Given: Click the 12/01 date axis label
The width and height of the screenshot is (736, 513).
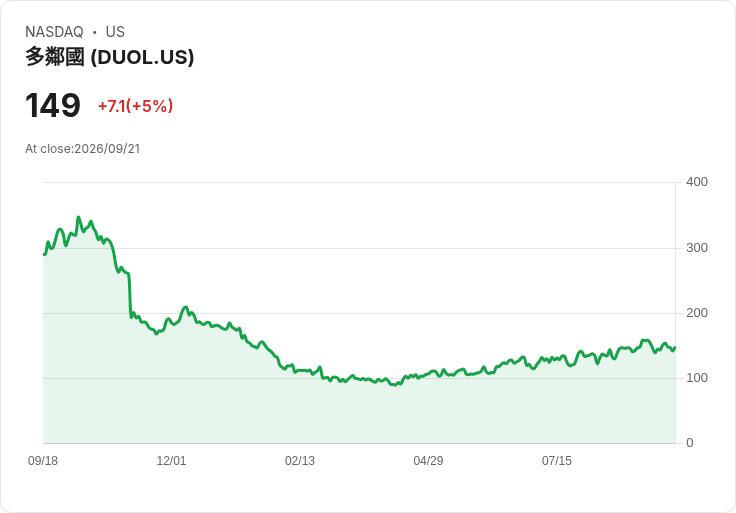Looking at the screenshot, I should [171, 461].
